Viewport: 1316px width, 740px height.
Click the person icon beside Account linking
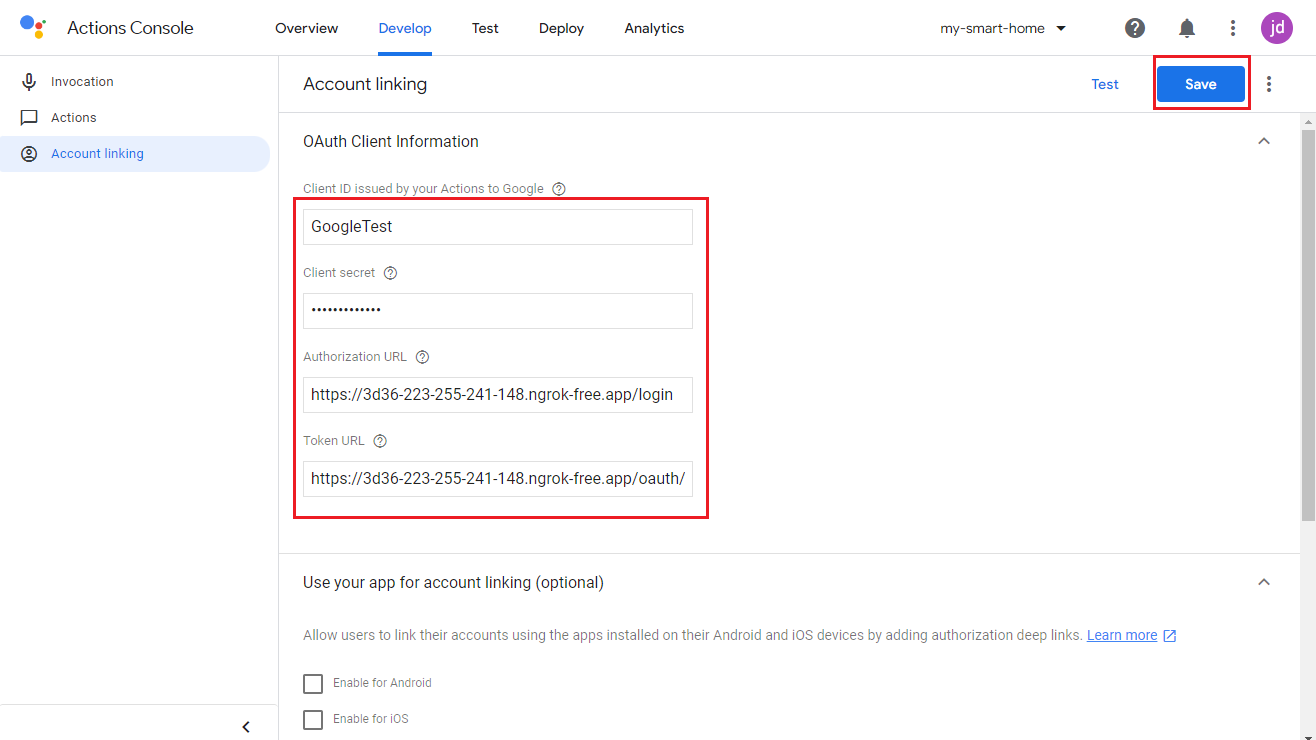point(29,154)
